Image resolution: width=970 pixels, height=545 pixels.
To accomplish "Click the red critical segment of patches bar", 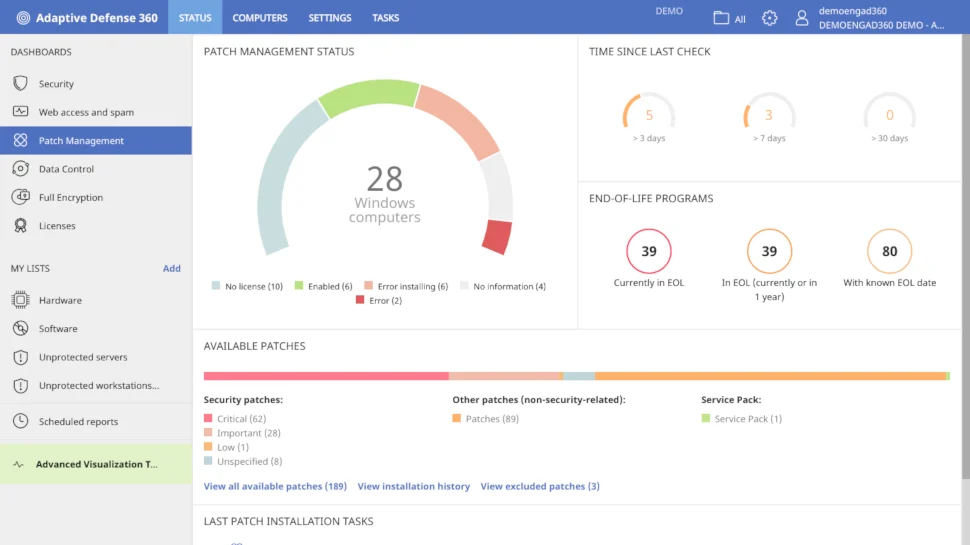I will (x=326, y=376).
